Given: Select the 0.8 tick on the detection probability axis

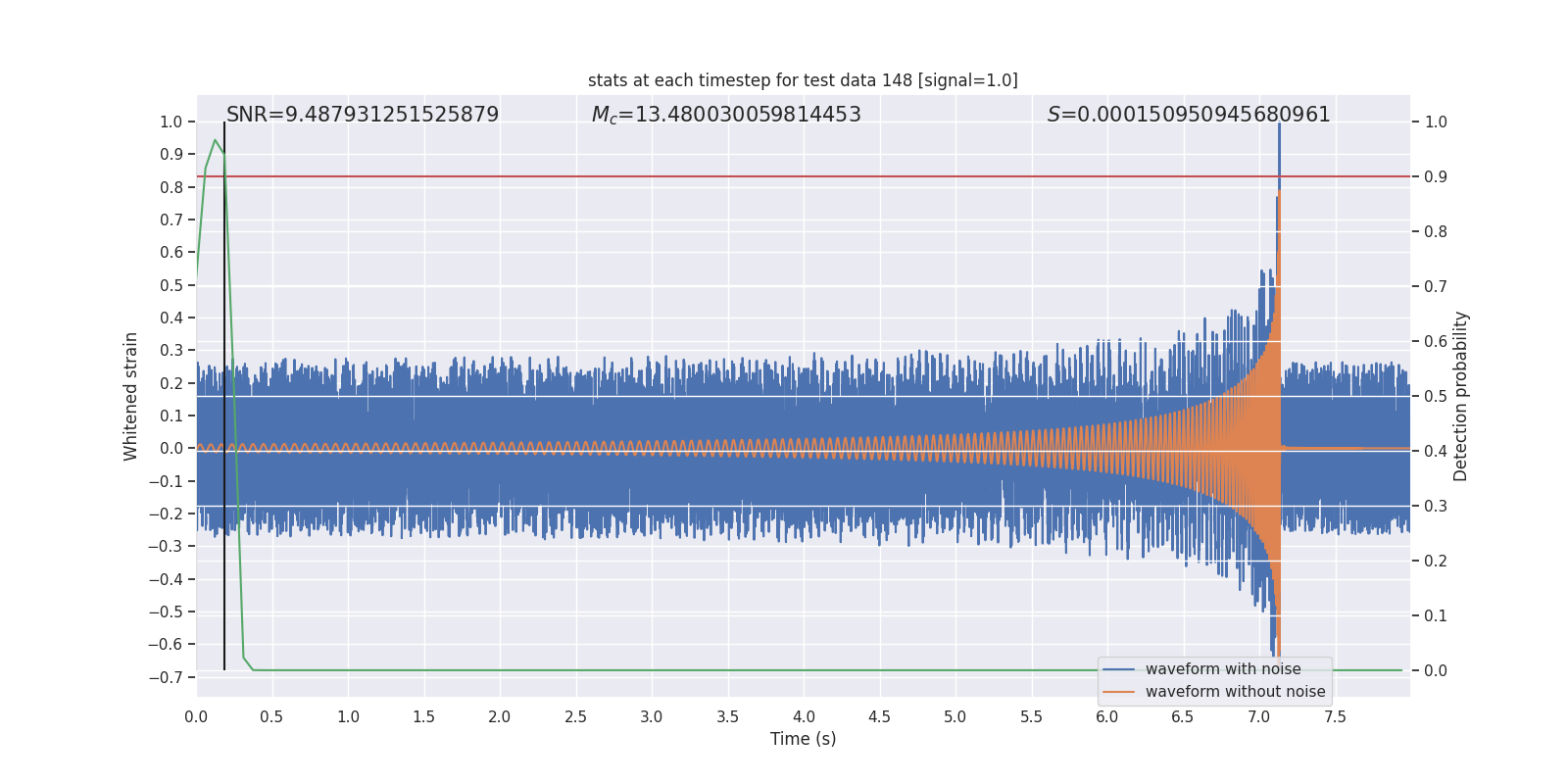Looking at the screenshot, I should pyautogui.click(x=1436, y=231).
